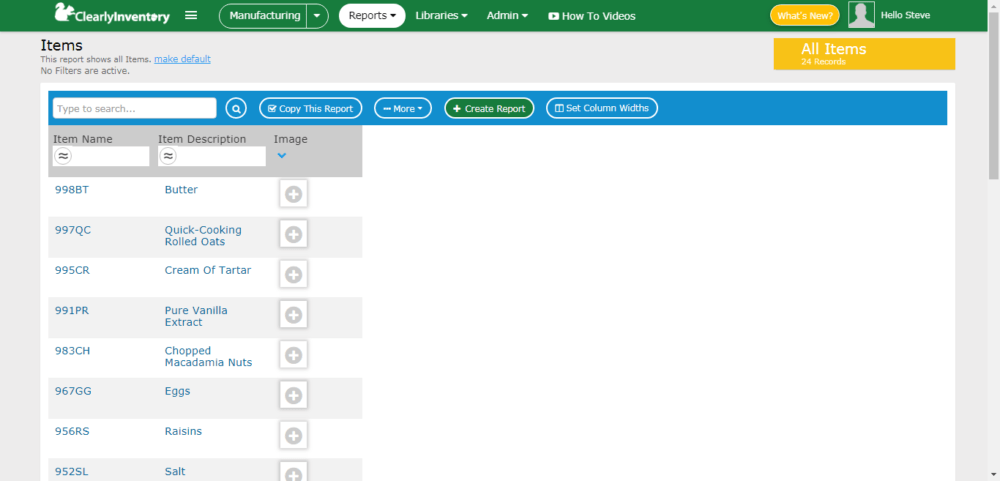This screenshot has width=1000, height=481.
Task: Open the Reports menu
Action: [x=372, y=15]
